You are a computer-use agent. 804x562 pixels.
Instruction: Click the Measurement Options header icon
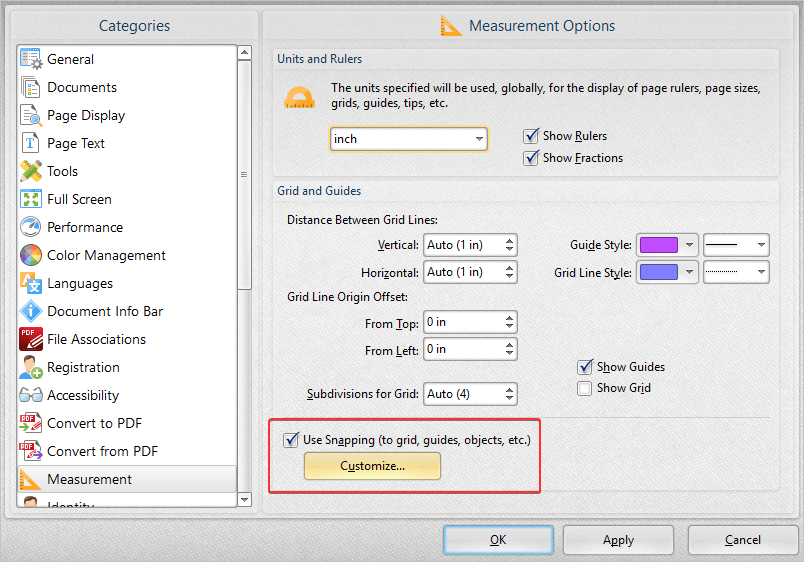click(x=451, y=26)
